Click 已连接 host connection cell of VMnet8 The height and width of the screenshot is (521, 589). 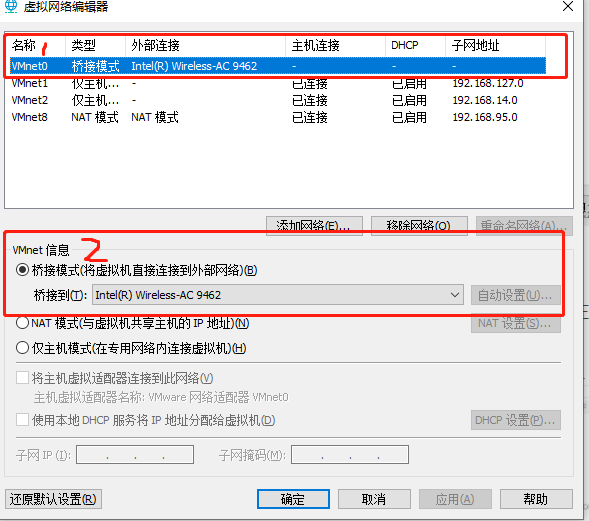pos(310,117)
